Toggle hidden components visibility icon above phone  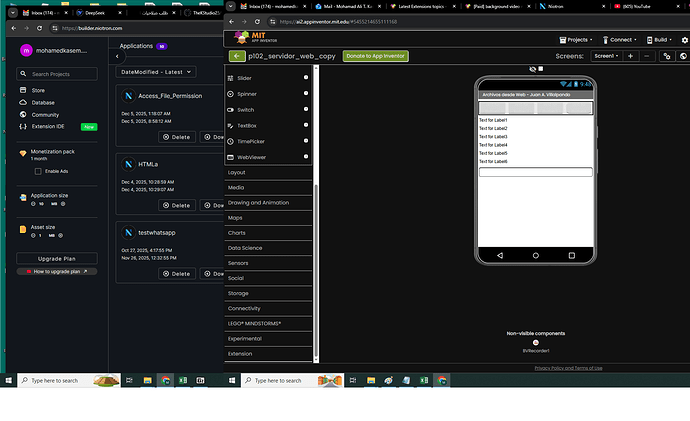tap(532, 69)
